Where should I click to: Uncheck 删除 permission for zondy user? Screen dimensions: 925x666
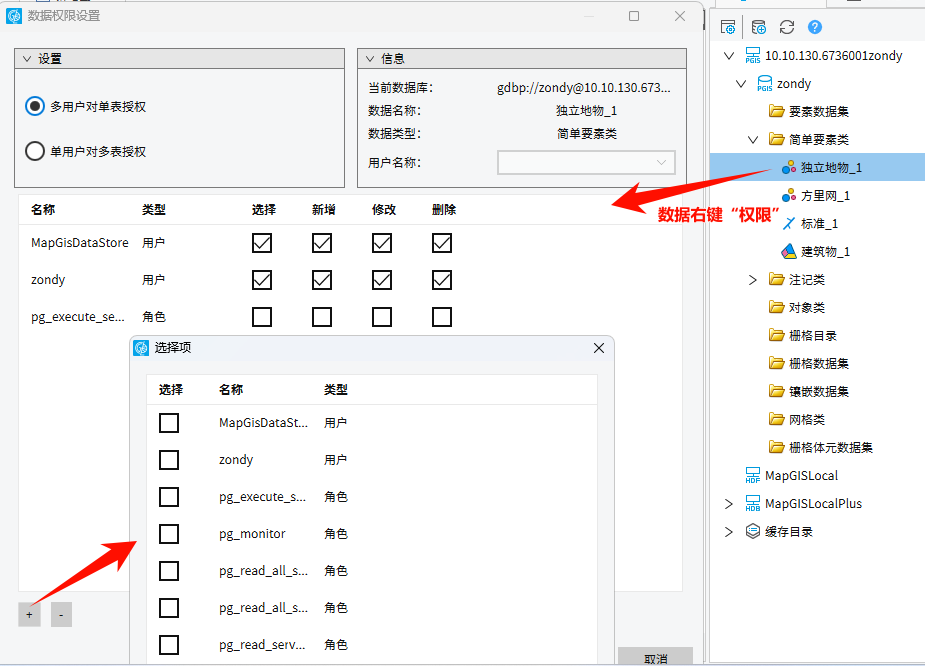pyautogui.click(x=442, y=280)
